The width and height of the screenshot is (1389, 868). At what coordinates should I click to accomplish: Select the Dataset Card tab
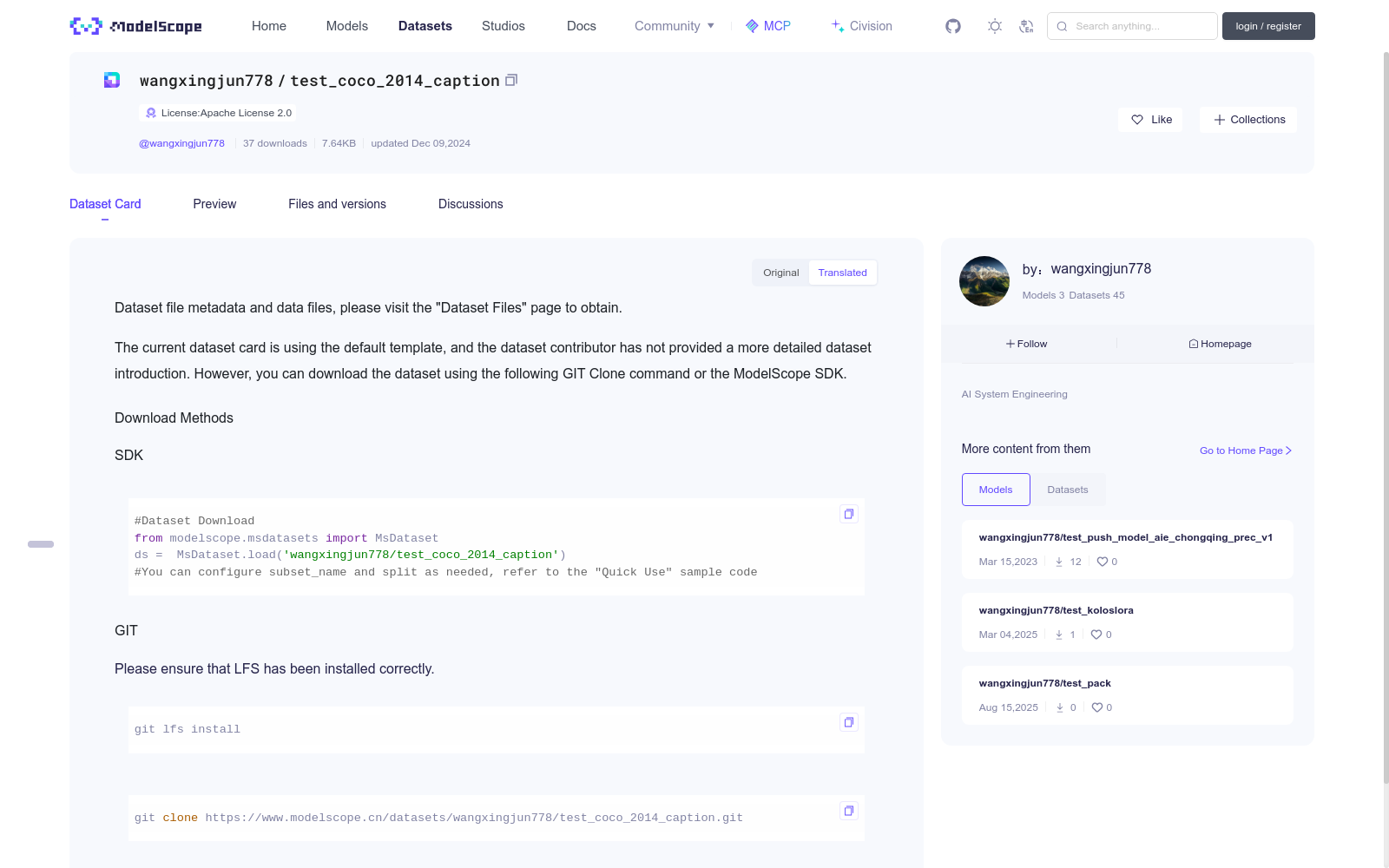click(x=105, y=204)
